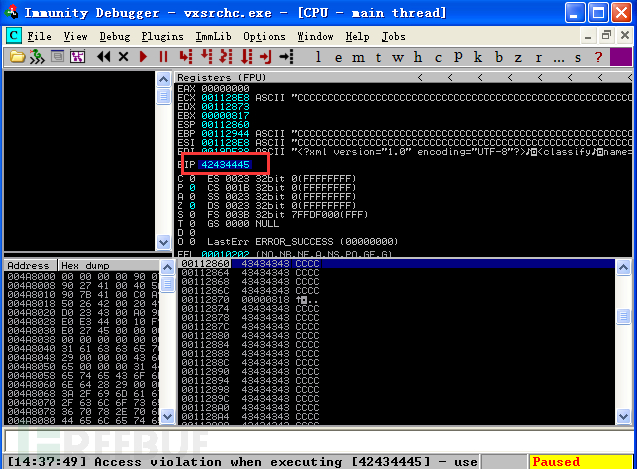Viewport: 637px width, 469px height.
Task: Show run trace via '...' button
Action: click(x=559, y=59)
